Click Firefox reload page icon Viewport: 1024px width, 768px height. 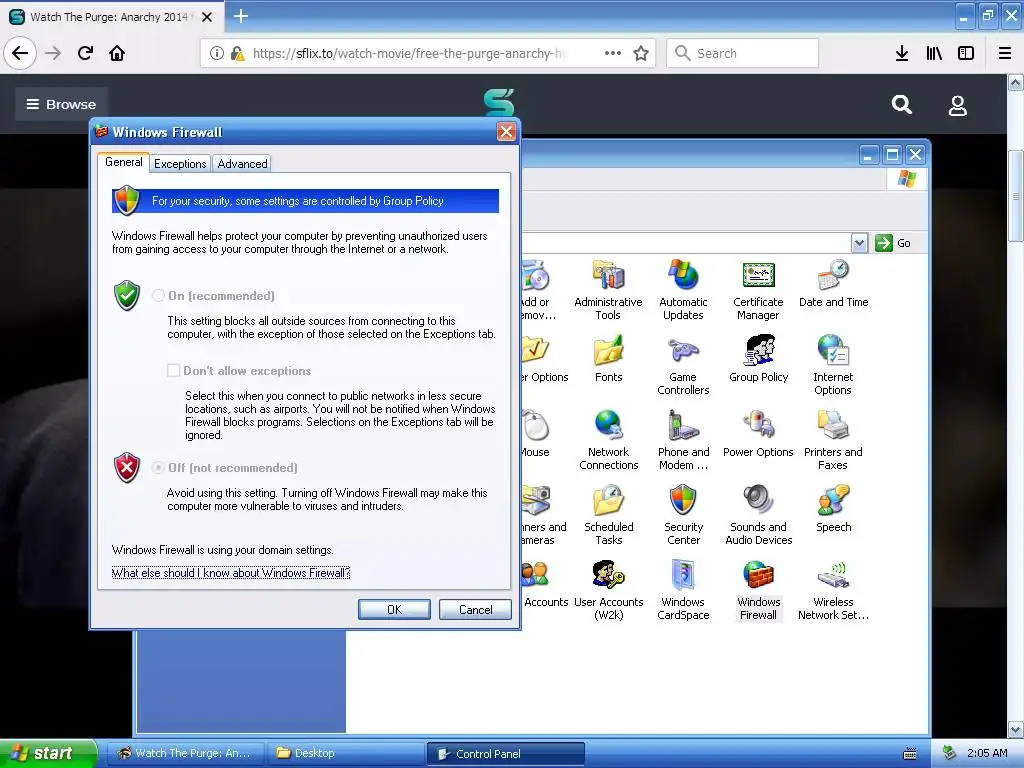(x=85, y=53)
